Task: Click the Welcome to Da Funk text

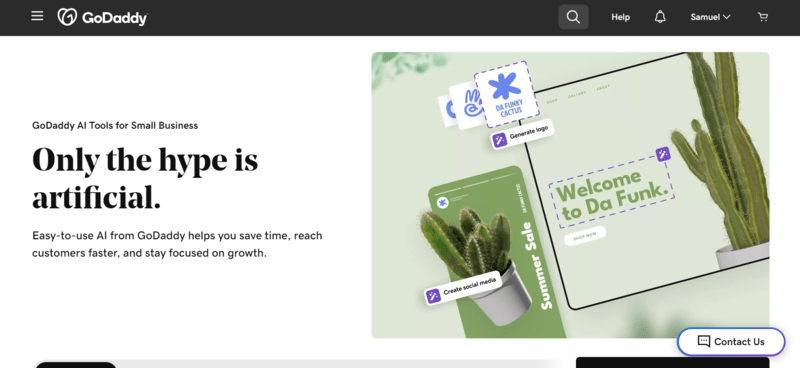Action: [611, 194]
